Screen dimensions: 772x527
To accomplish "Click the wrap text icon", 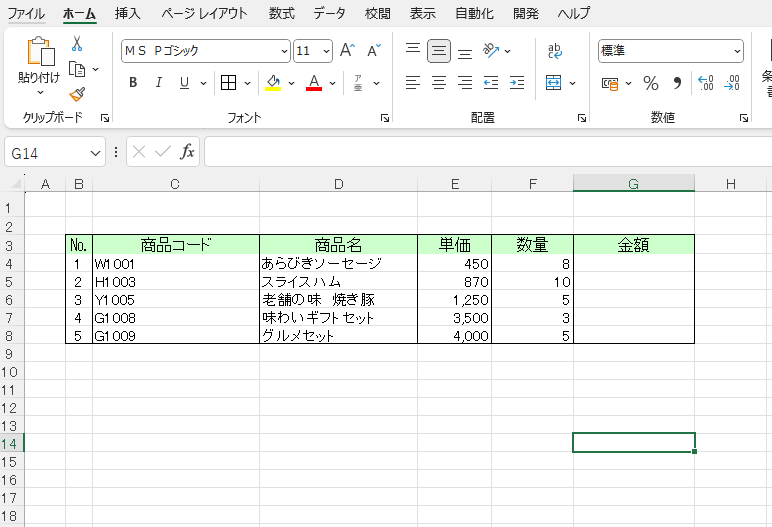I will (554, 51).
